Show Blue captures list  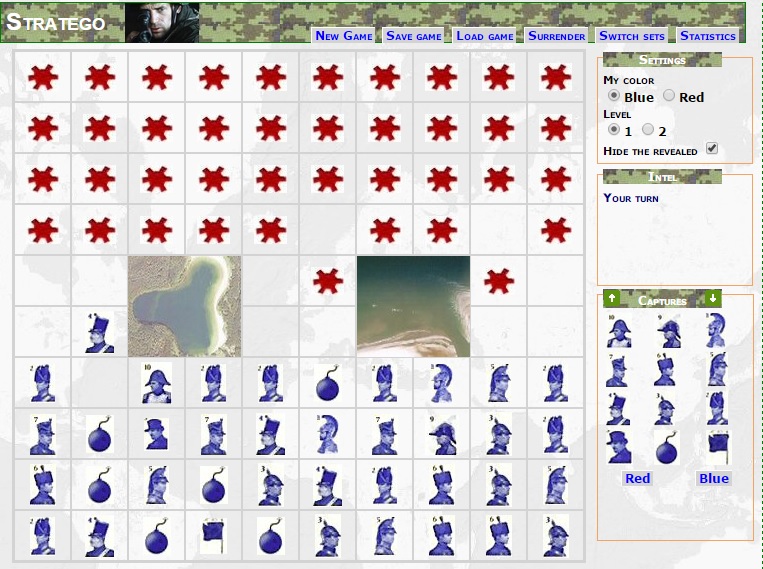tap(714, 478)
